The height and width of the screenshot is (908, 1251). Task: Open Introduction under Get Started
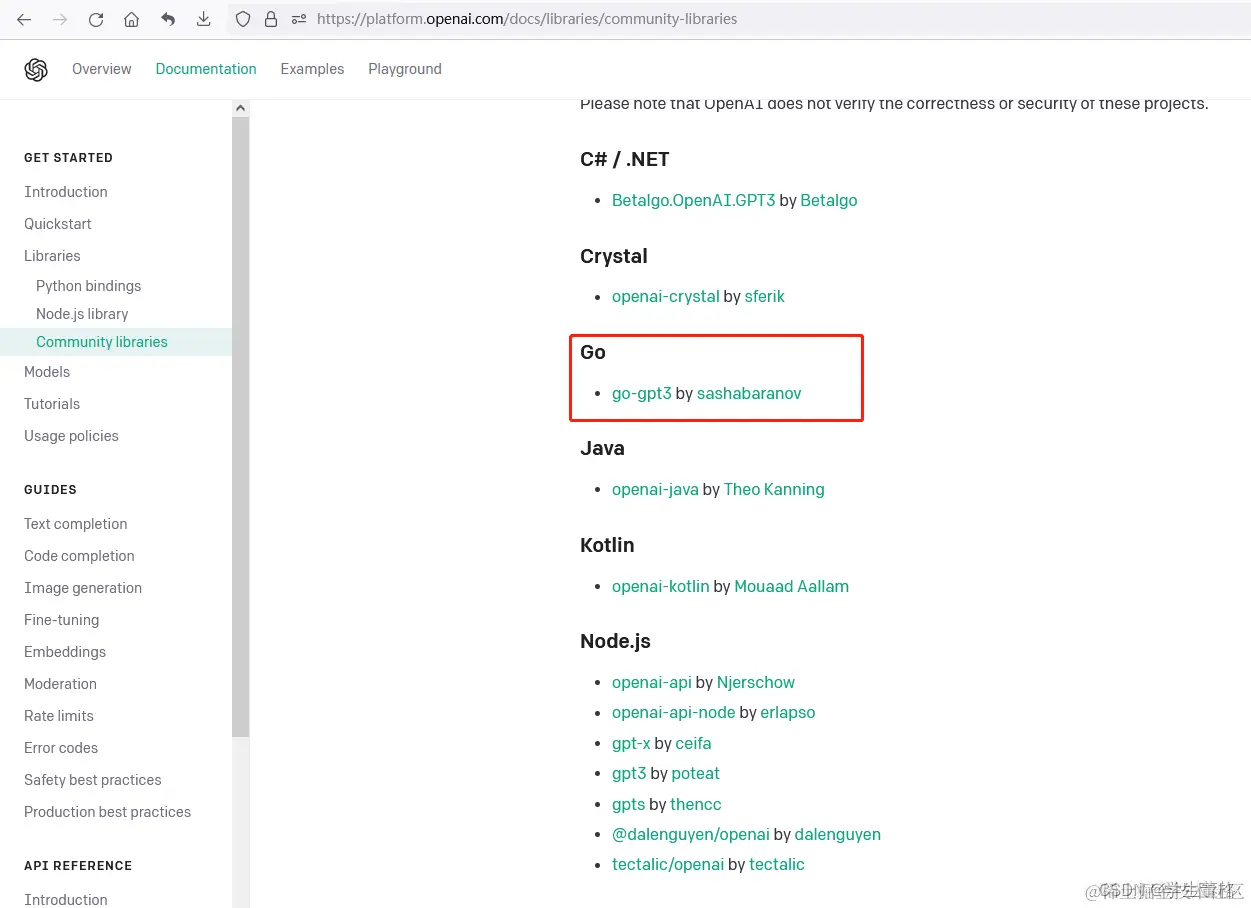[x=66, y=192]
